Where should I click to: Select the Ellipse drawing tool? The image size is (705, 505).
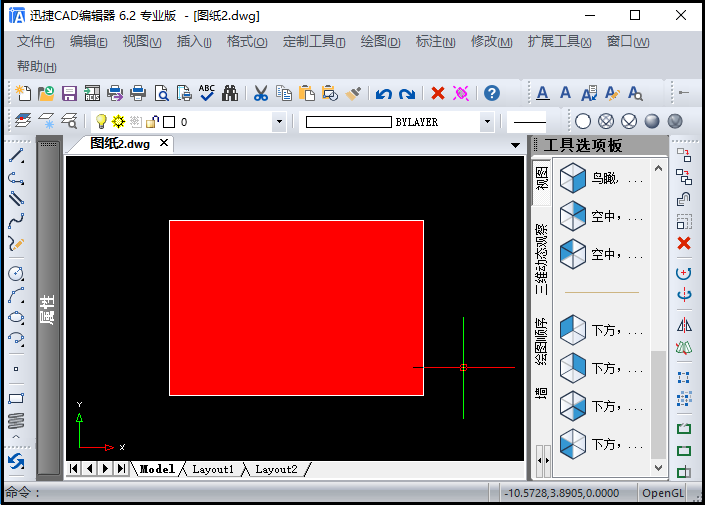click(x=16, y=317)
